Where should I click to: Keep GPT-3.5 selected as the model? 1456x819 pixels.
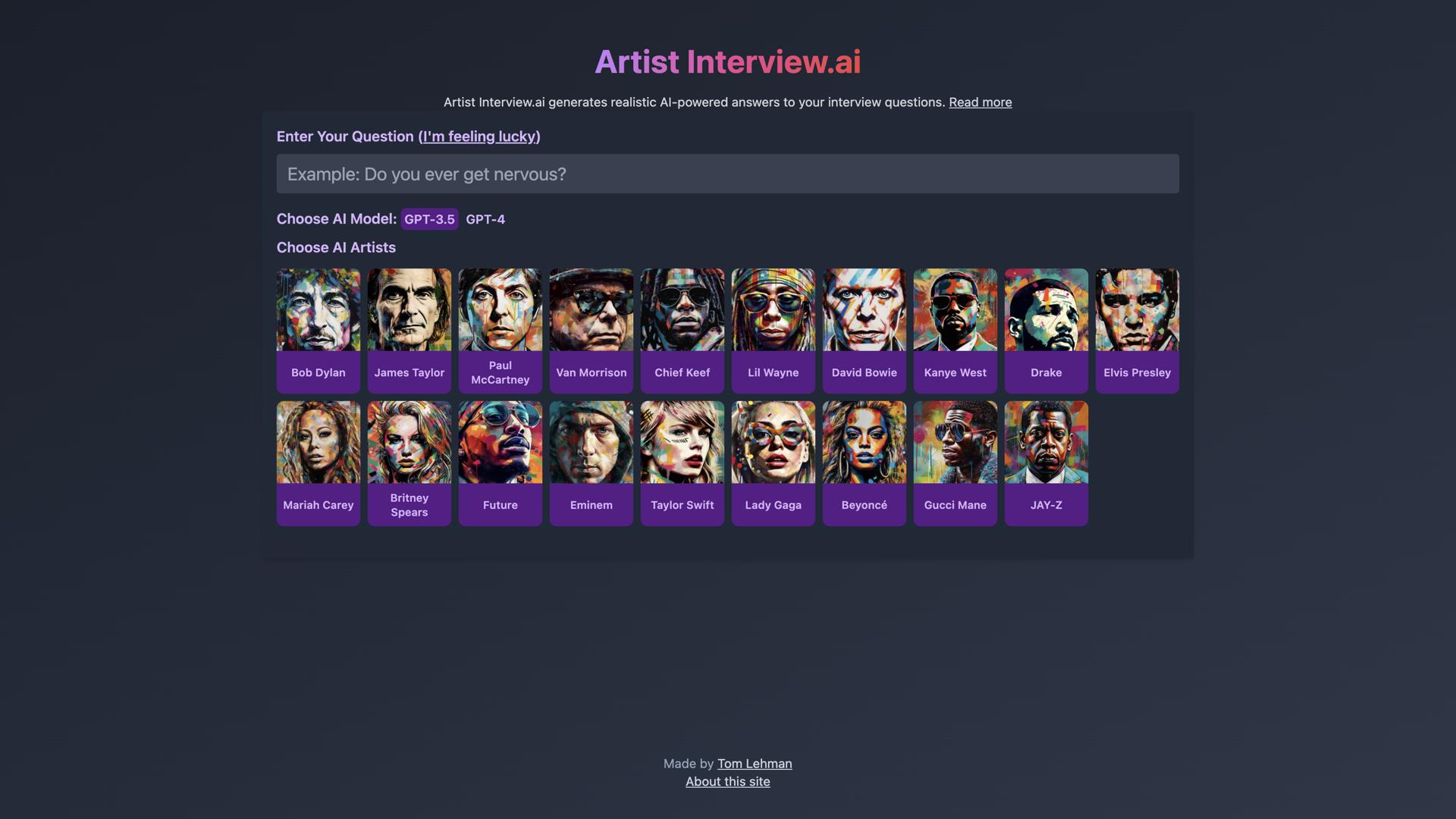tap(429, 219)
